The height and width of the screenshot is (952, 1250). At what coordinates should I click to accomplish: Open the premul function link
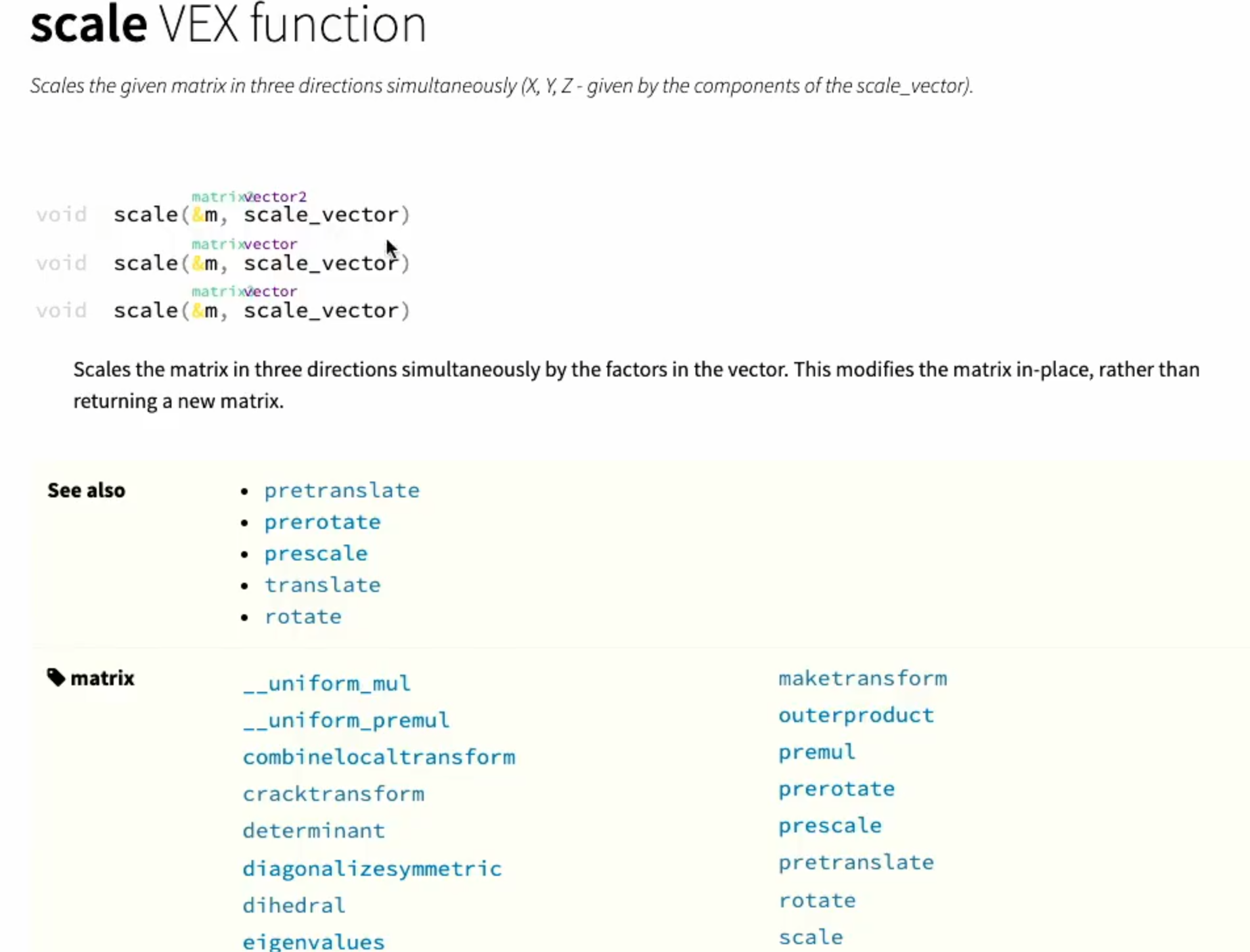816,752
